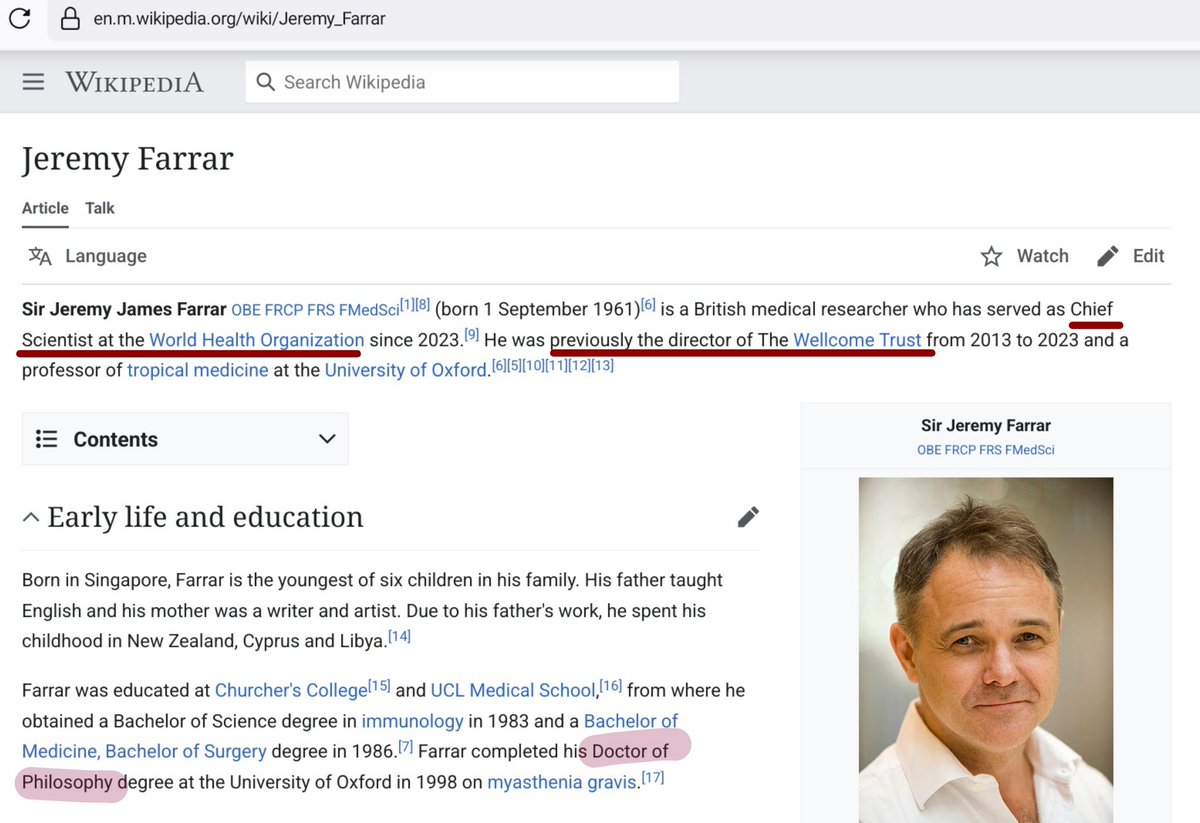Image resolution: width=1200 pixels, height=823 pixels.
Task: Open the myasthenia gravis link
Action: pyautogui.click(x=561, y=782)
